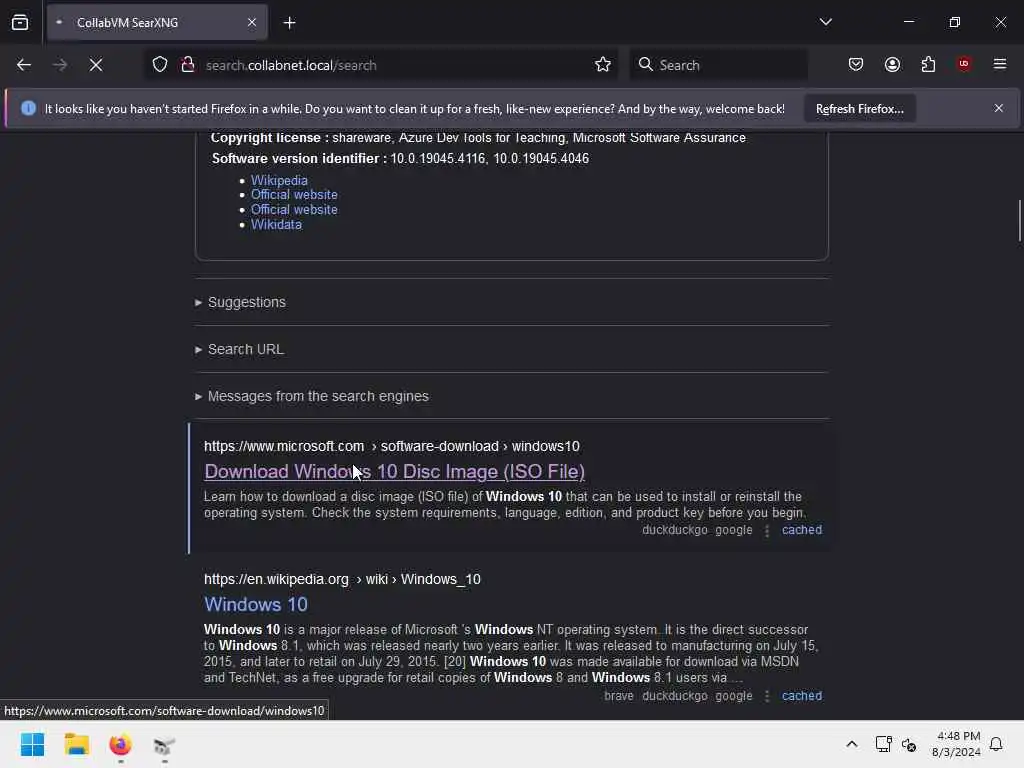Open the Wikipedia infobox link
This screenshot has height=768, width=1024.
(x=279, y=180)
